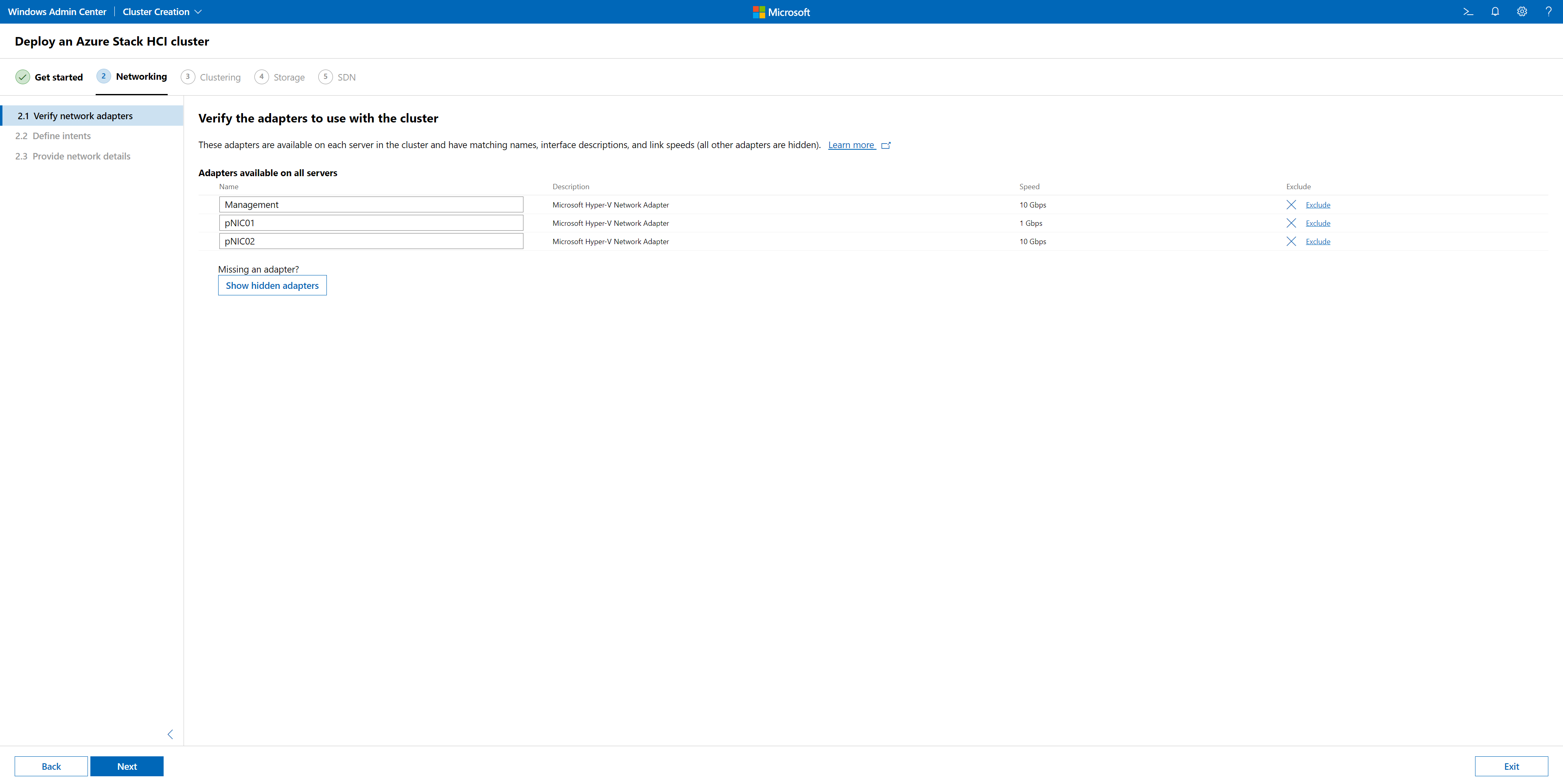The width and height of the screenshot is (1563, 784).
Task: Click the external link icon beside Learn more
Action: click(886, 146)
